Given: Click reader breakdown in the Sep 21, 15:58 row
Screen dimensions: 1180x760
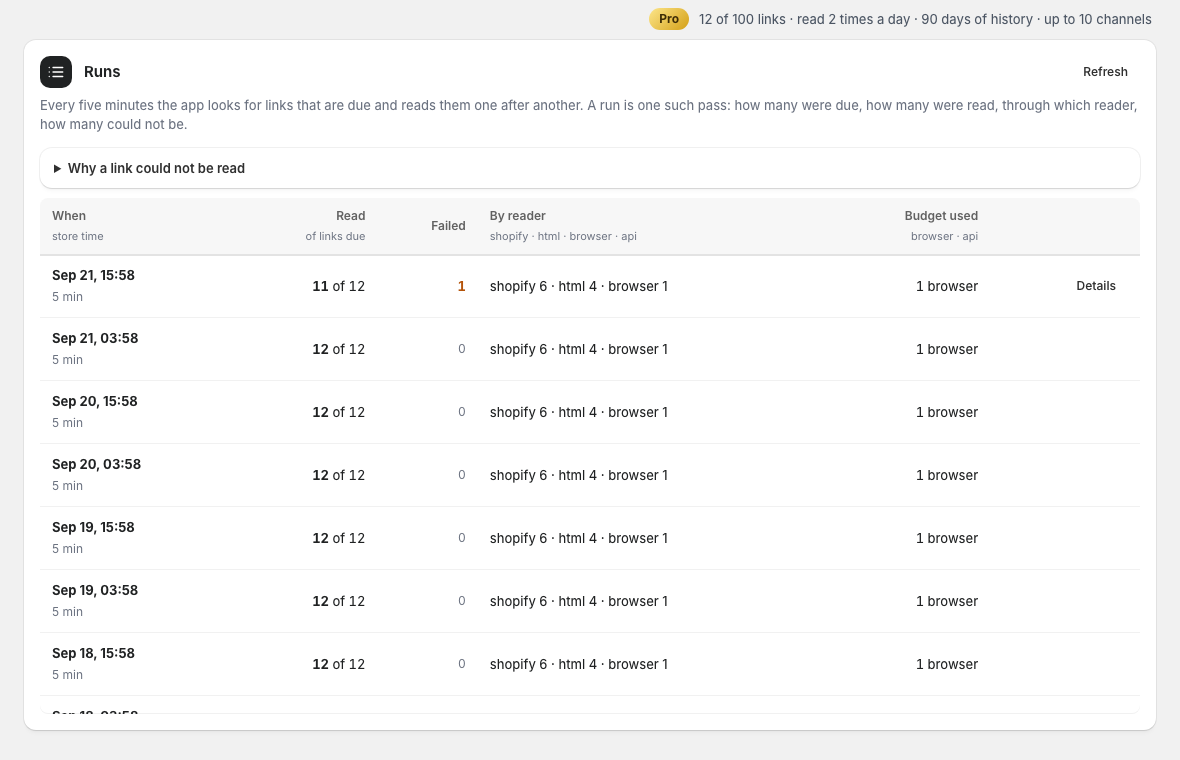Looking at the screenshot, I should click(x=579, y=287).
